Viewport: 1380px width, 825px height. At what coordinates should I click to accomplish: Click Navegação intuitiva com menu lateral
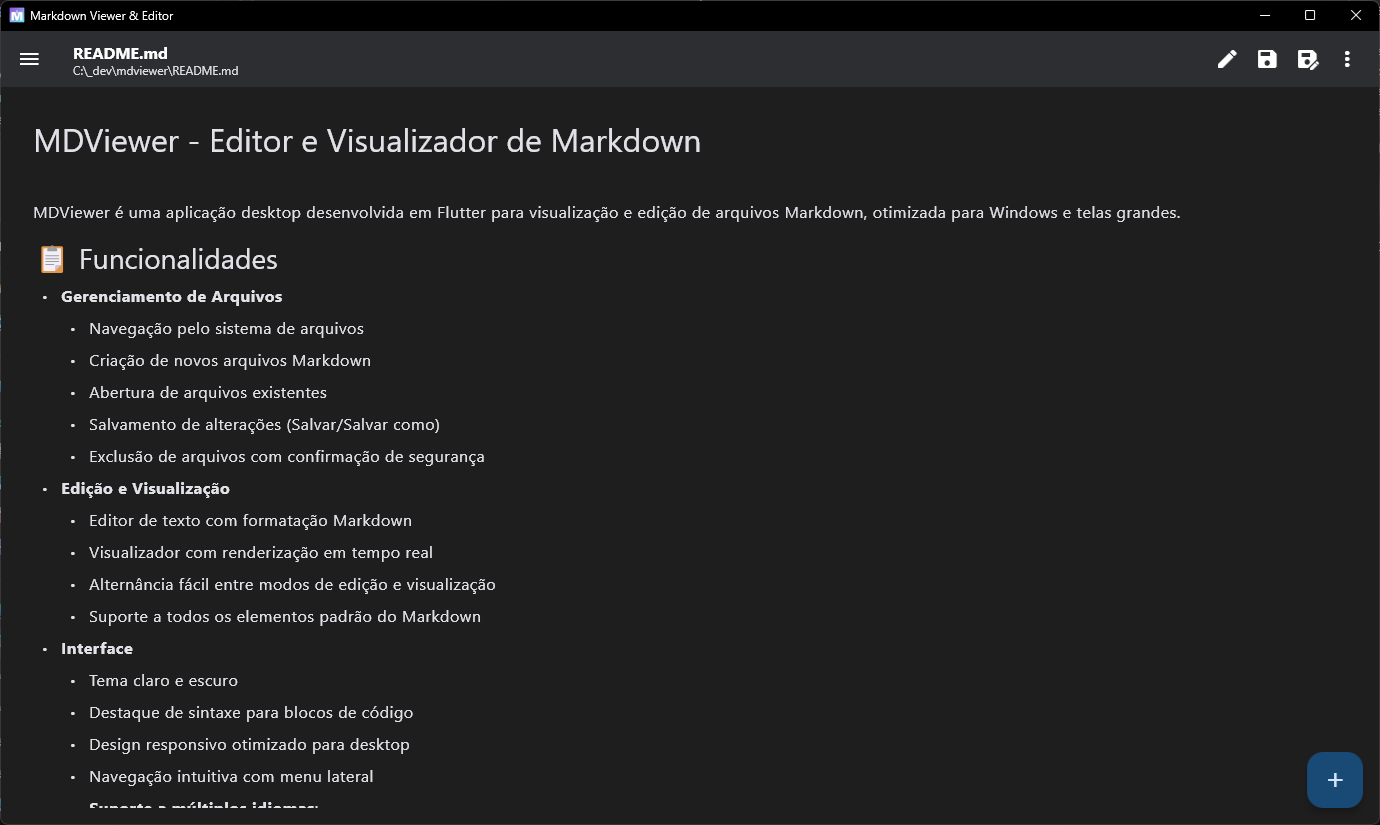tap(231, 777)
